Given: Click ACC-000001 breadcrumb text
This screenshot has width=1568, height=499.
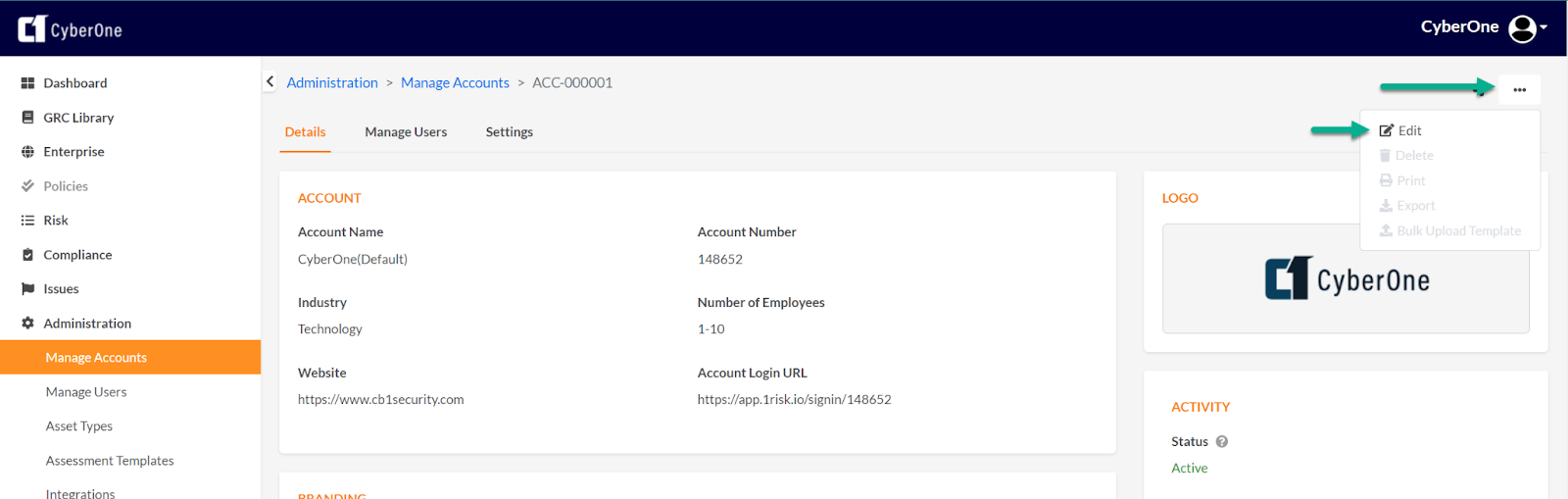Looking at the screenshot, I should 572,82.
